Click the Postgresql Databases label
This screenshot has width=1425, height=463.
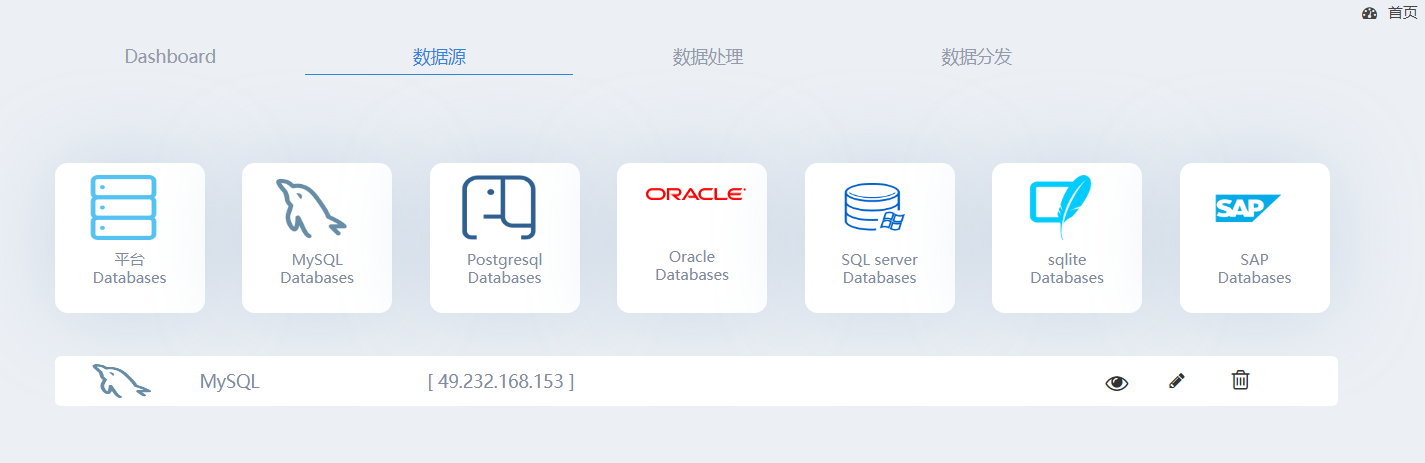[x=505, y=268]
